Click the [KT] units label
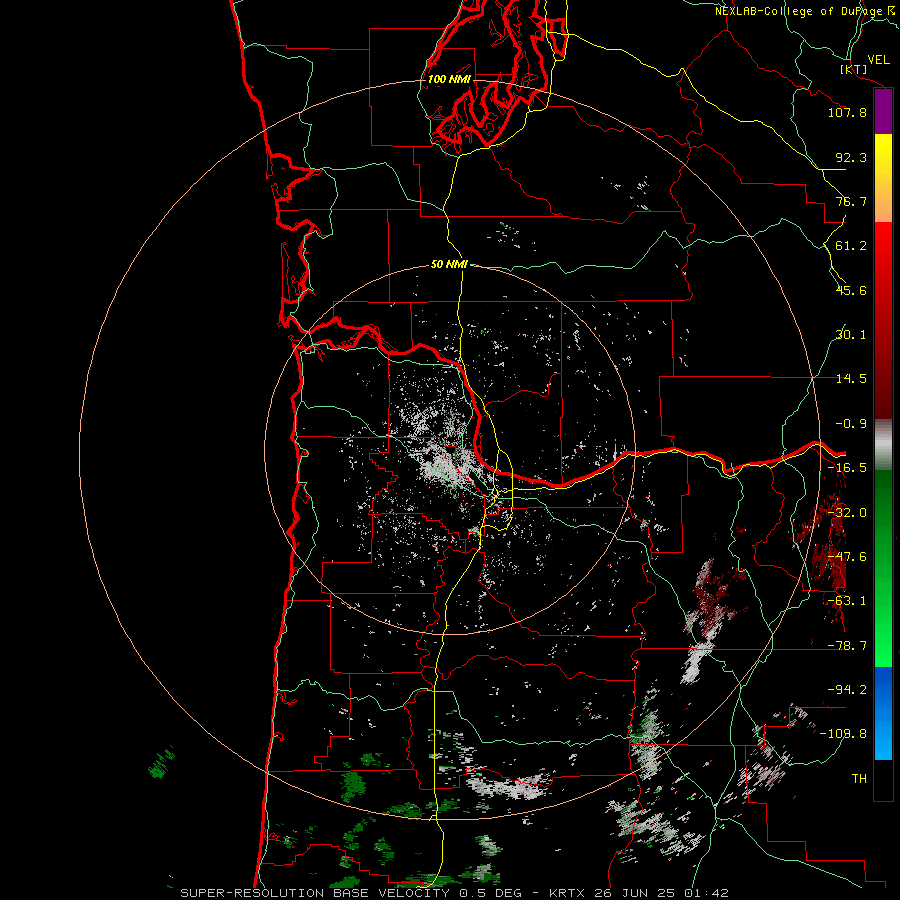This screenshot has height=900, width=900. [854, 69]
